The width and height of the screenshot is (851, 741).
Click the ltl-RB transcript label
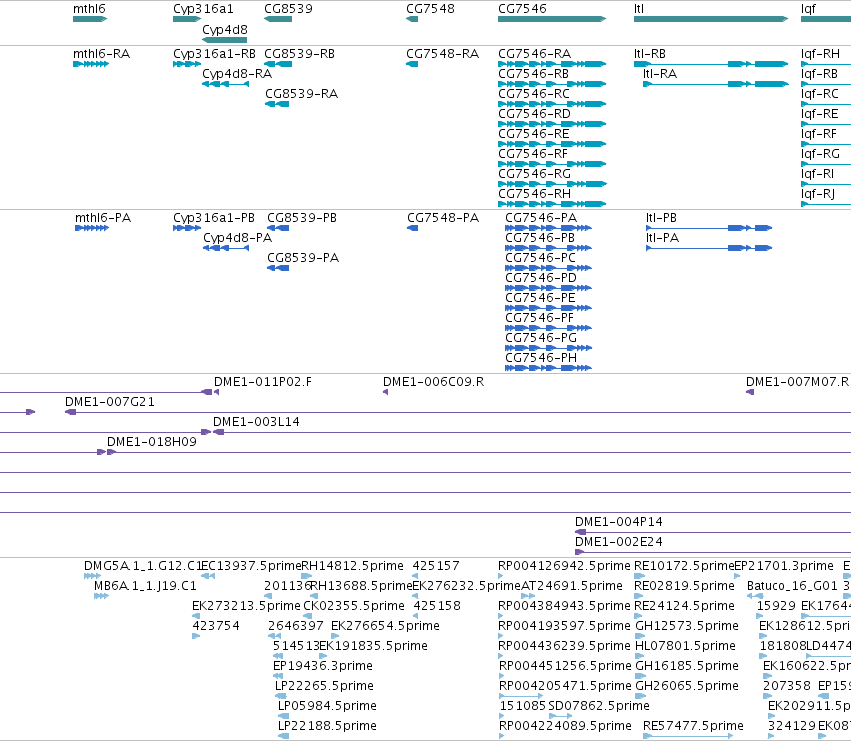[650, 54]
